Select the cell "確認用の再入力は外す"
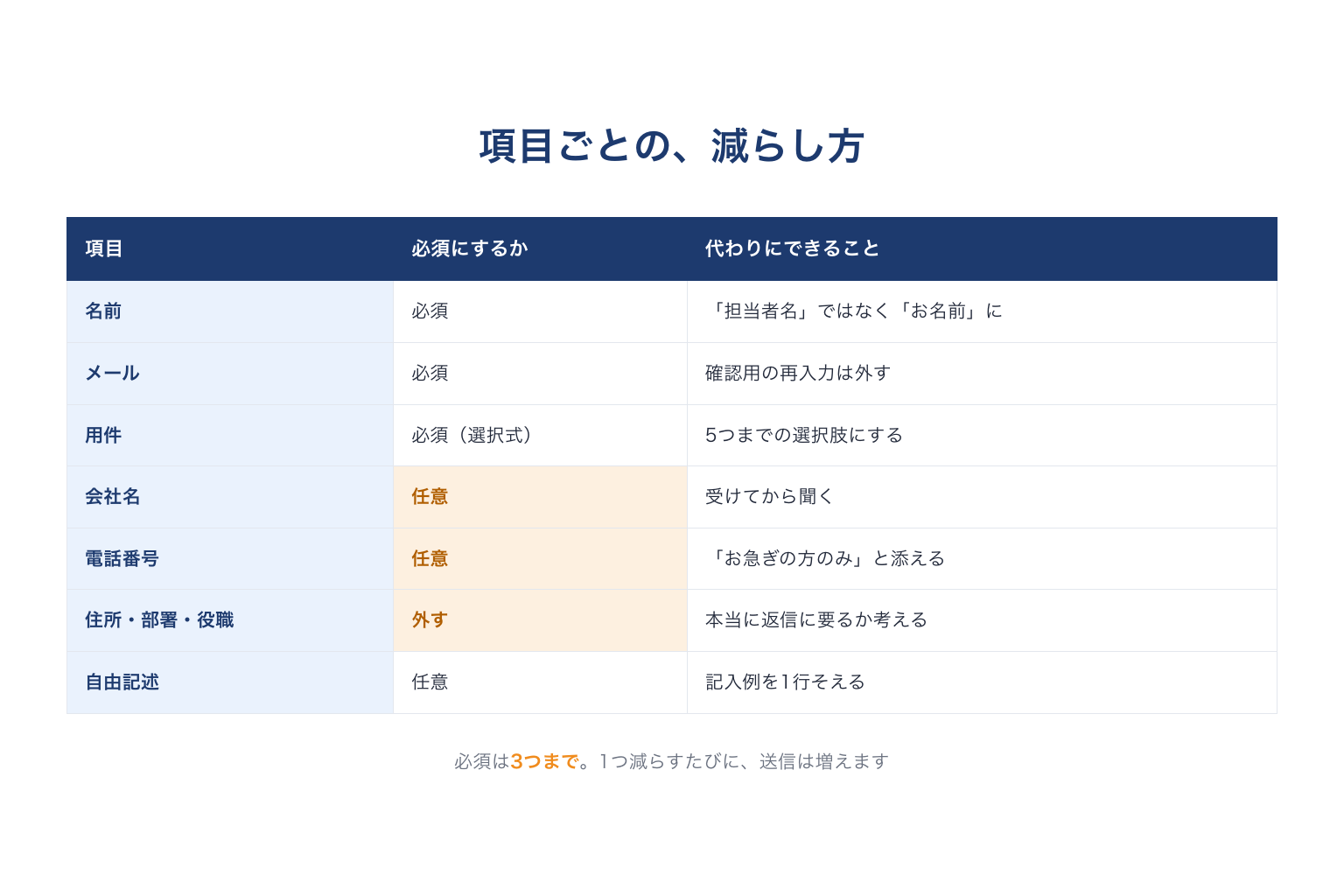The width and height of the screenshot is (1344, 896). pyautogui.click(x=982, y=374)
